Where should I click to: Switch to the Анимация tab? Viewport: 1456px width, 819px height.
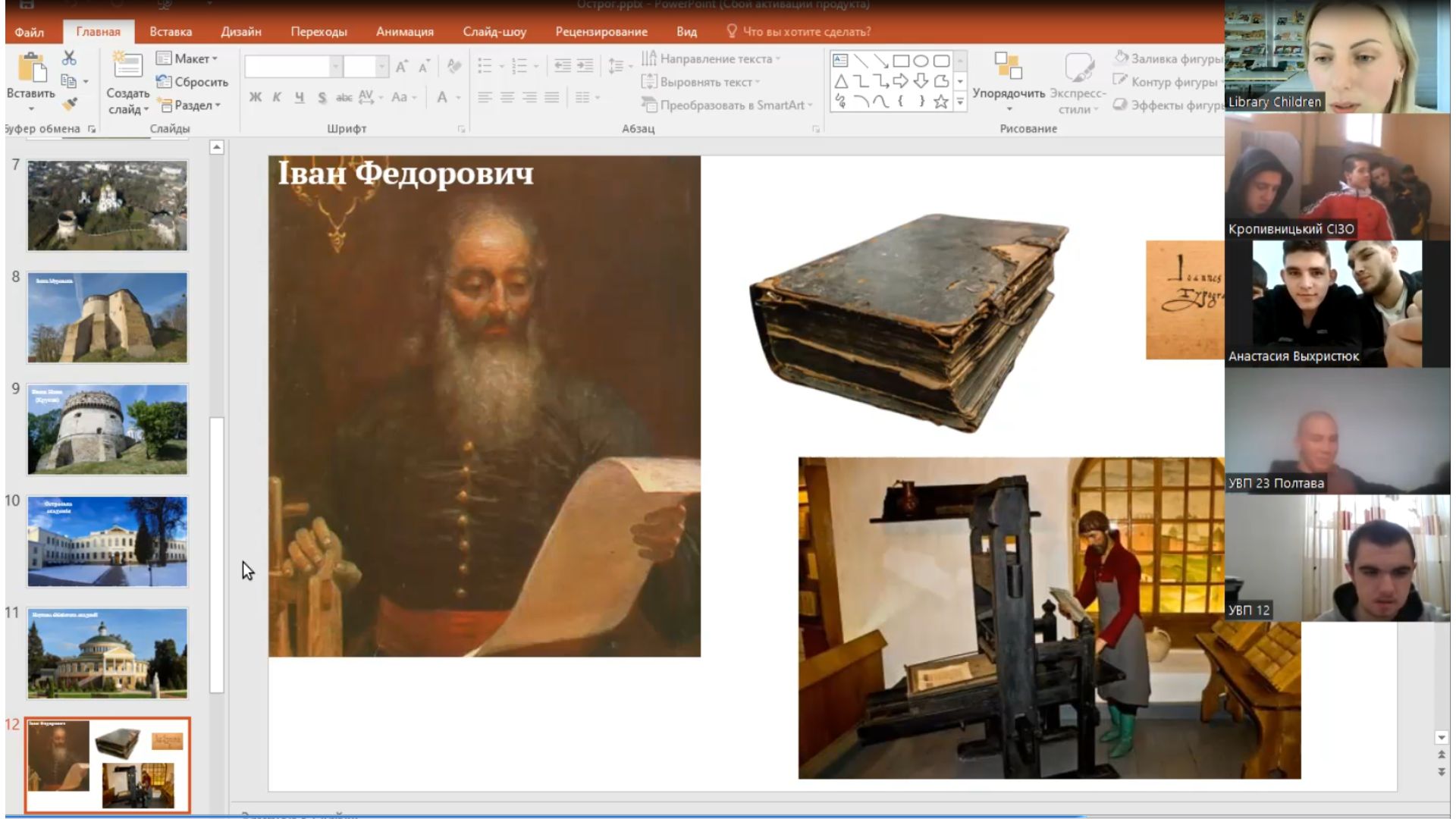click(405, 31)
